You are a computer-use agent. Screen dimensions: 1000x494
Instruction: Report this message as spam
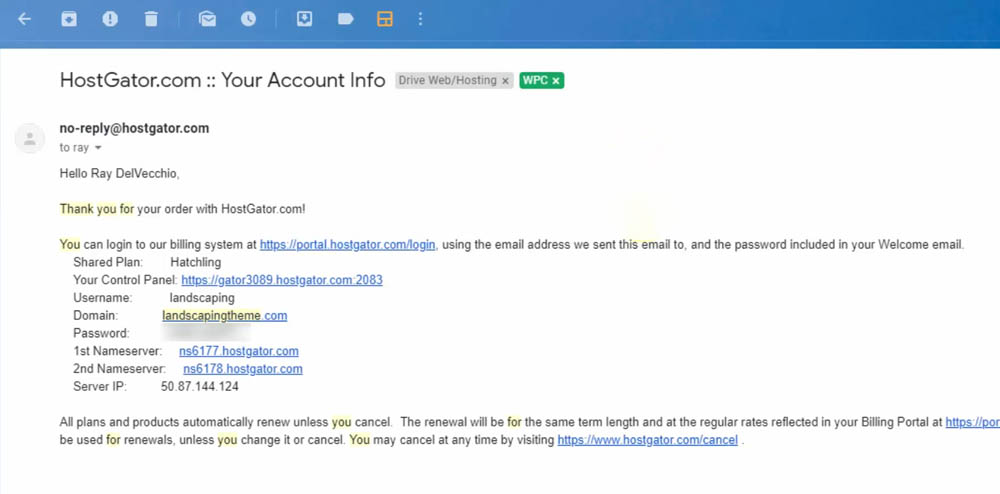coord(110,19)
